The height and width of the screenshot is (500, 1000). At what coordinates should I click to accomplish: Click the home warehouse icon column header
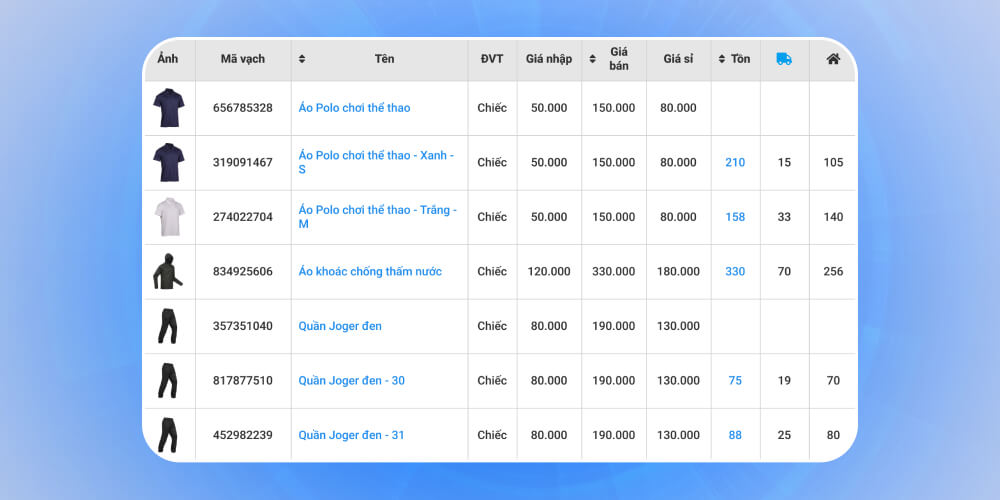click(x=832, y=59)
